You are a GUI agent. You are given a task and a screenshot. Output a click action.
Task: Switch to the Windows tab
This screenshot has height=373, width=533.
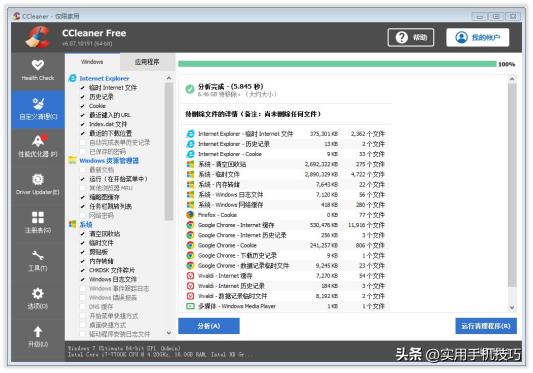(92, 62)
